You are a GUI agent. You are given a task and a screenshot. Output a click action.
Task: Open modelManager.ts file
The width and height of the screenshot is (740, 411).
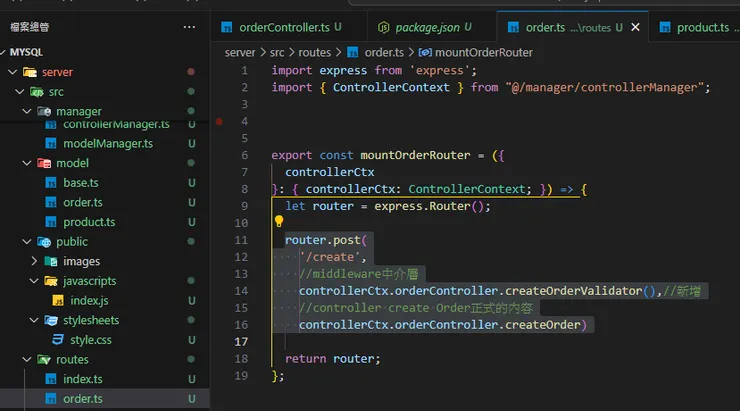coord(108,143)
